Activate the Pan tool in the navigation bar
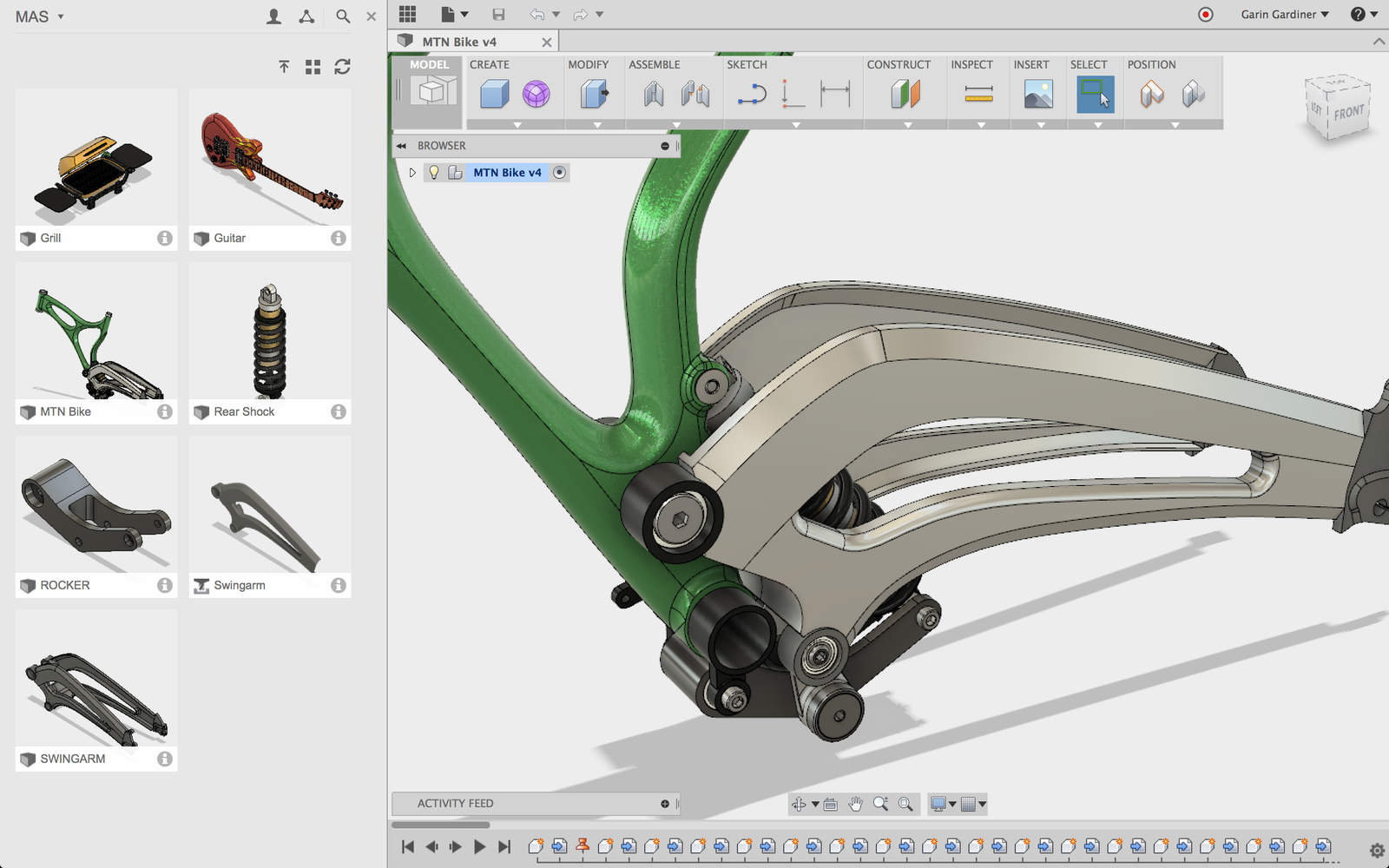Screen dimensions: 1389x868 [x=855, y=804]
